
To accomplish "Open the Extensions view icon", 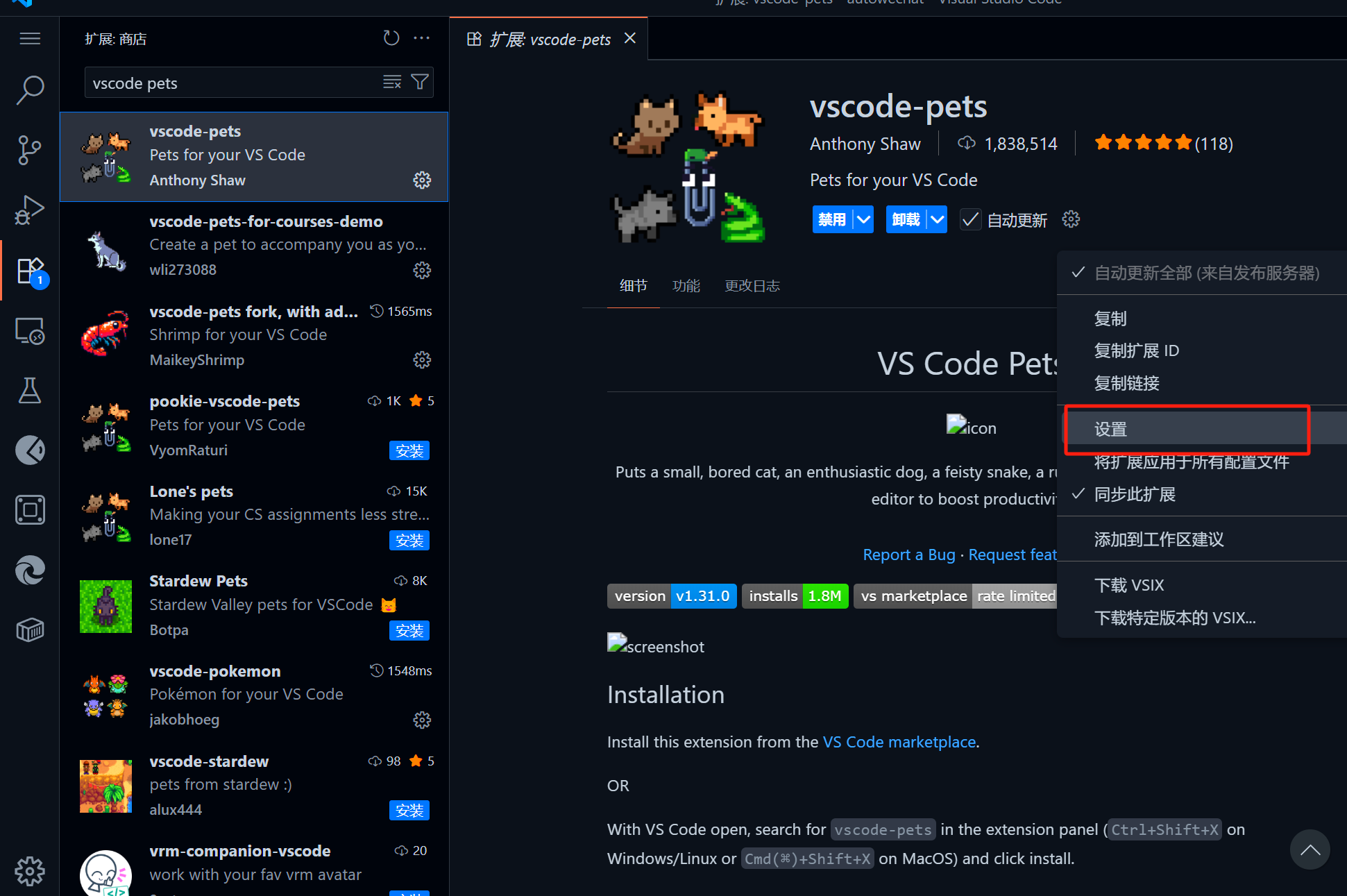I will coord(31,271).
